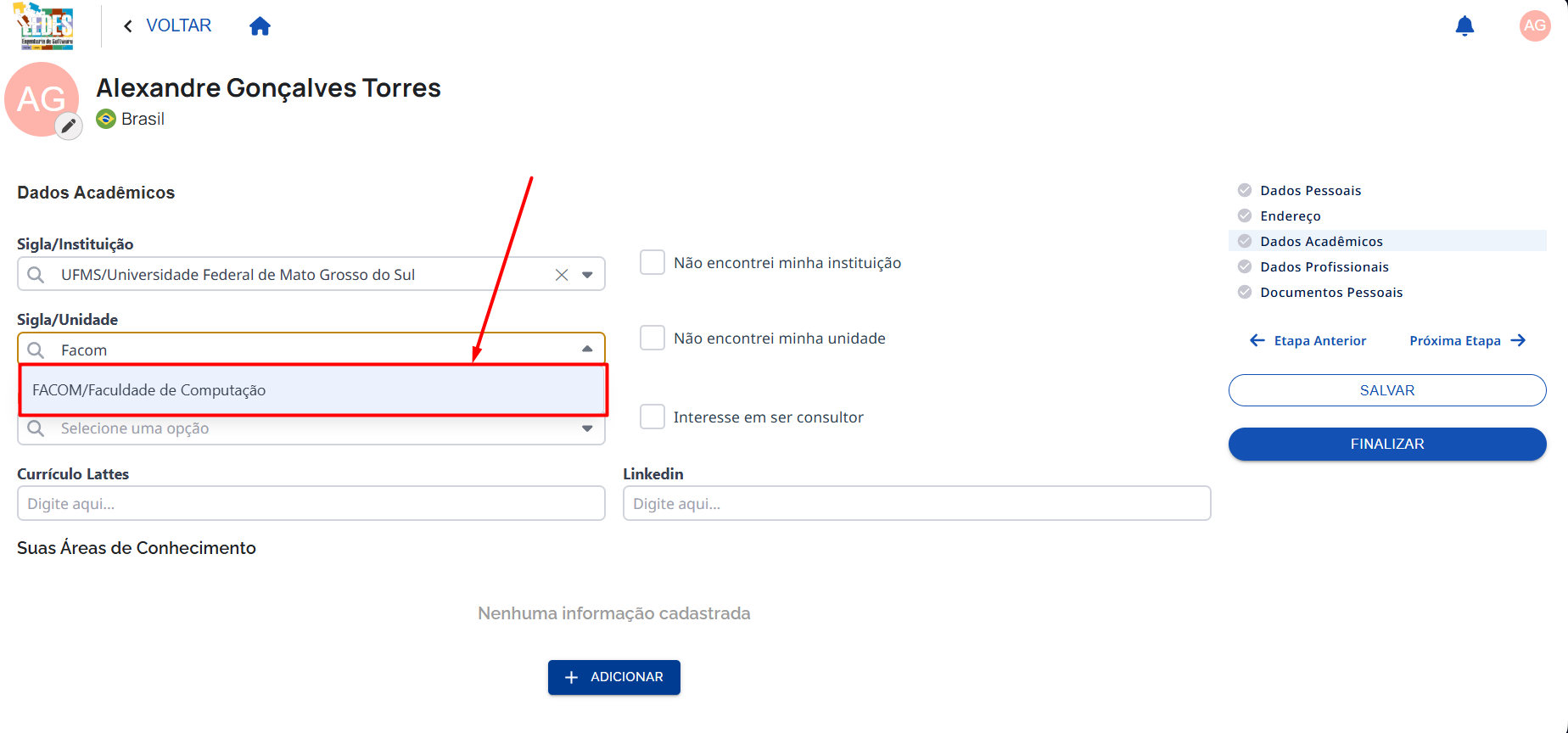Click the Nenhuma informação cadastrada text
The width and height of the screenshot is (1568, 733).
pos(614,613)
